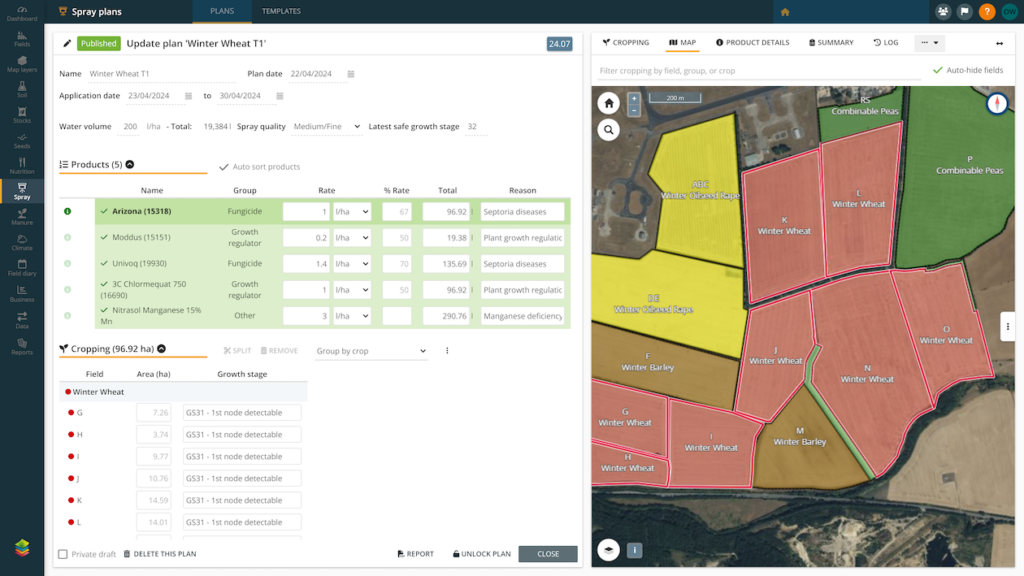Zoom in on the map
Image resolution: width=1024 pixels, height=576 pixels.
pyautogui.click(x=634, y=98)
